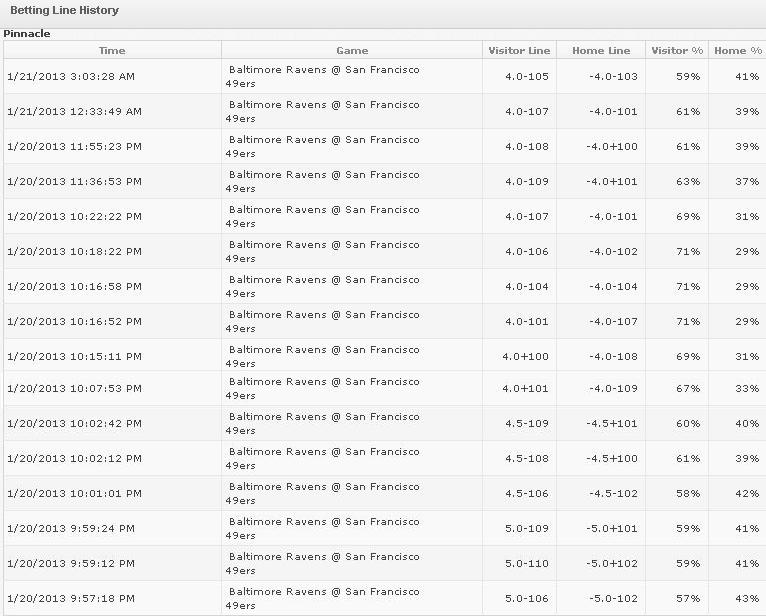Select the Pinnacle sportsbook label
This screenshot has height=616, width=766.
pyautogui.click(x=27, y=34)
